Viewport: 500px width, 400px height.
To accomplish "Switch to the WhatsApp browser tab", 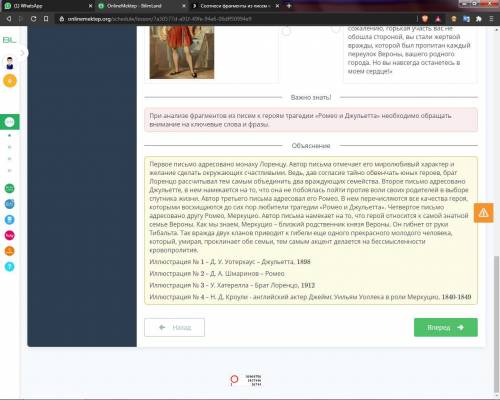I will 47,6.
